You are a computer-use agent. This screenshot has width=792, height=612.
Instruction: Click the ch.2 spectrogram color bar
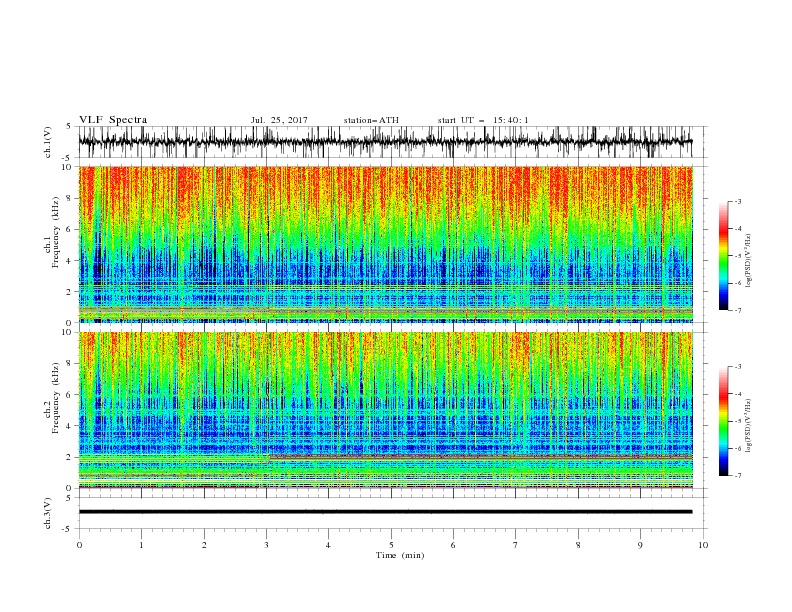pyautogui.click(x=724, y=421)
